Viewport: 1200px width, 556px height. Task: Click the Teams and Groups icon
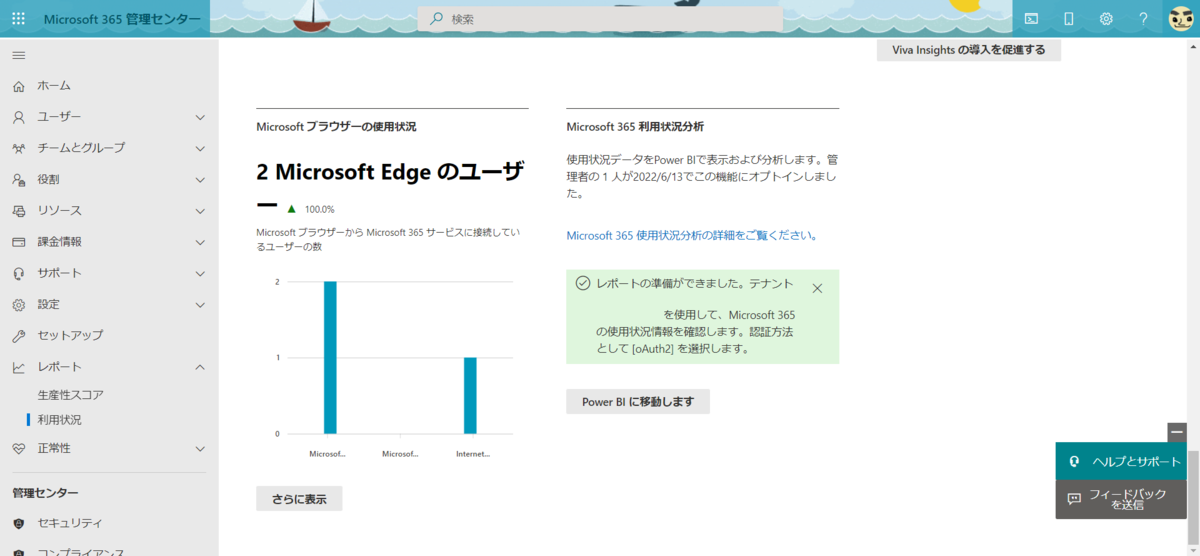coord(18,148)
